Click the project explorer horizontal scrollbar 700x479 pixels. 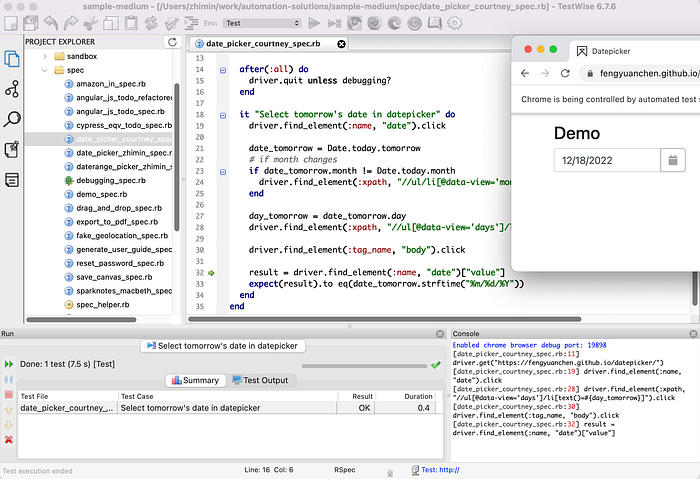[81, 320]
